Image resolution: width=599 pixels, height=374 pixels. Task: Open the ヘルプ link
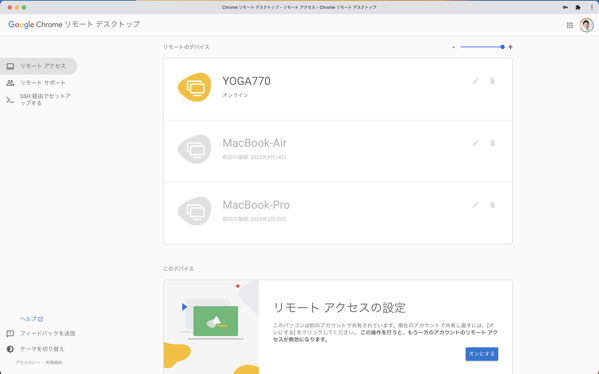tap(31, 319)
